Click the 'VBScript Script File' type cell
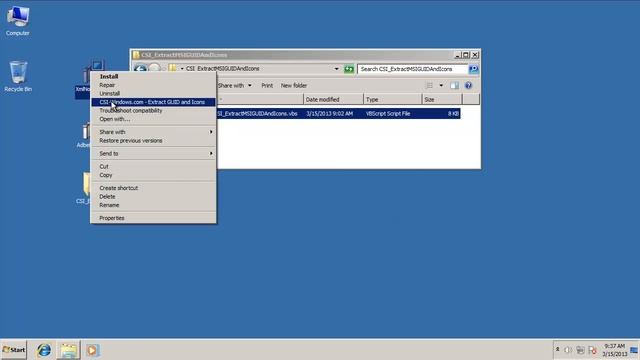Viewport: 640px width, 360px height. pos(388,113)
